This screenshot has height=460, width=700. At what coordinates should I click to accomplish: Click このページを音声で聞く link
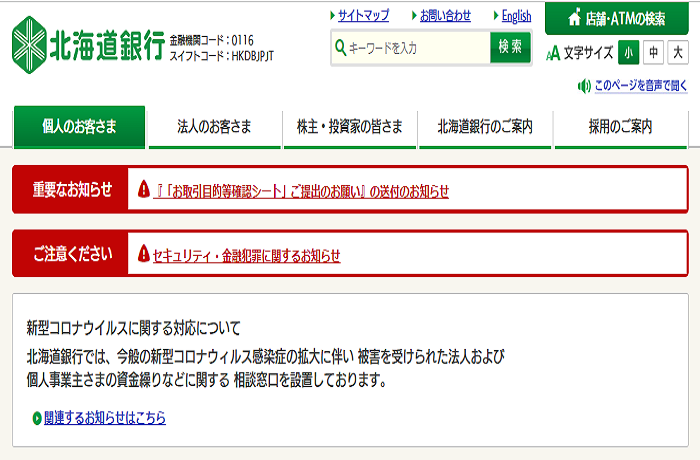(641, 85)
